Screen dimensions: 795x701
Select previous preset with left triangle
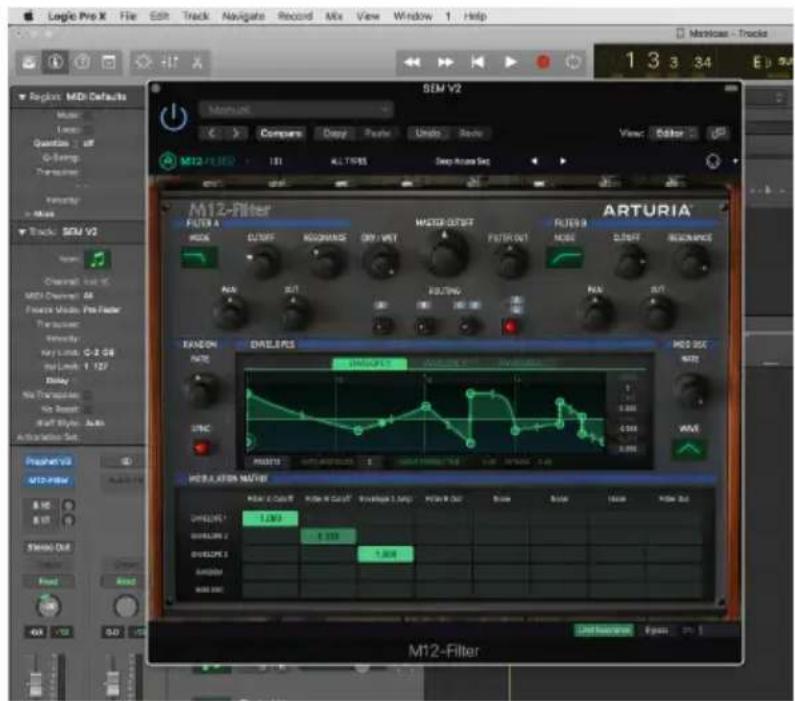(534, 161)
